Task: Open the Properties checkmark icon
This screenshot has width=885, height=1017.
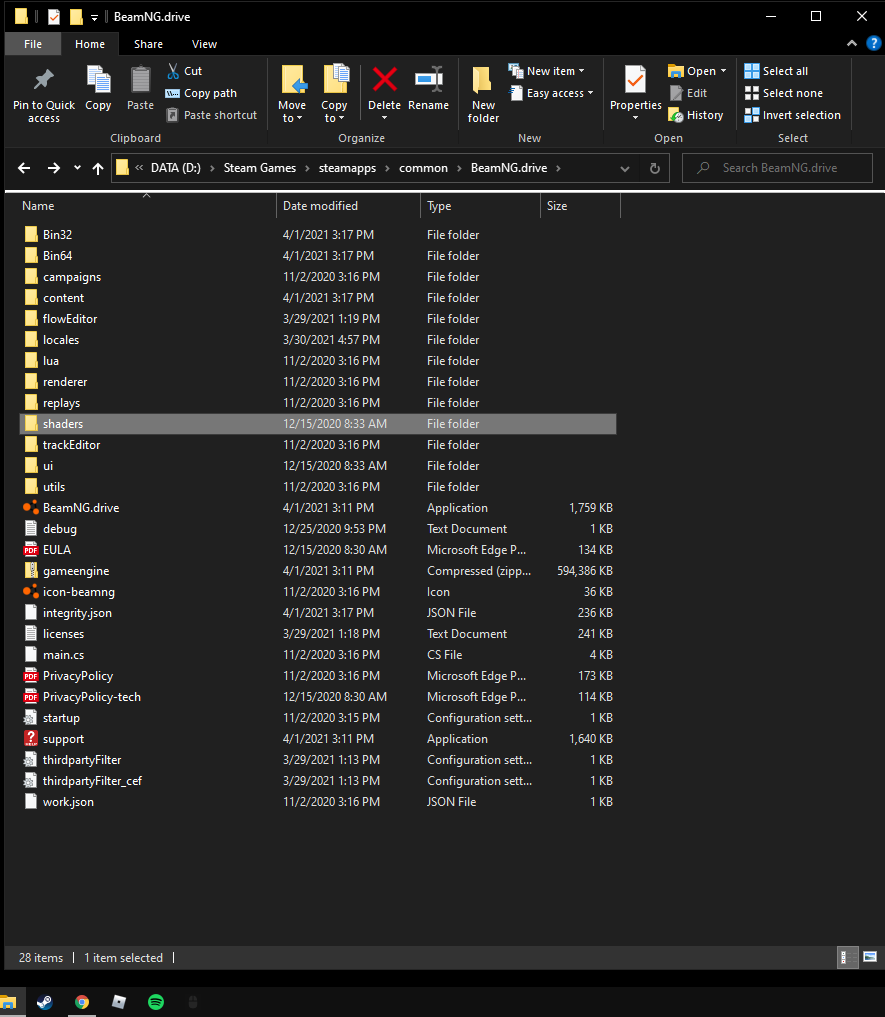Action: pos(635,80)
